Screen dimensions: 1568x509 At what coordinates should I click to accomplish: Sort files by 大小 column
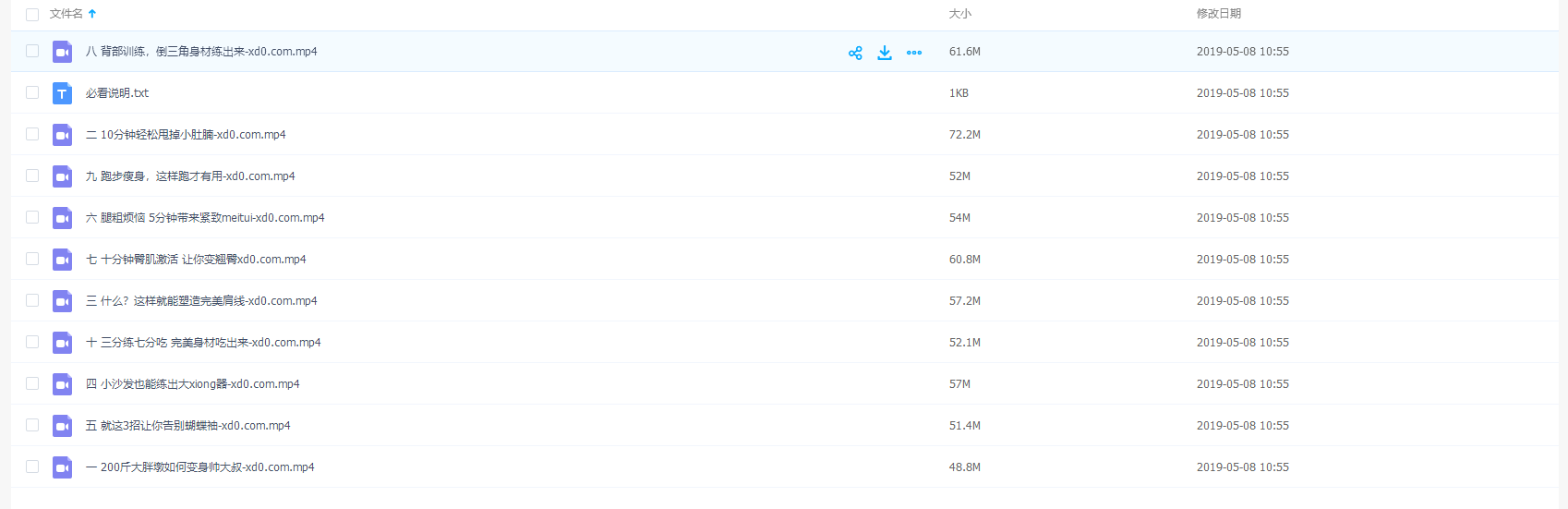coord(959,14)
